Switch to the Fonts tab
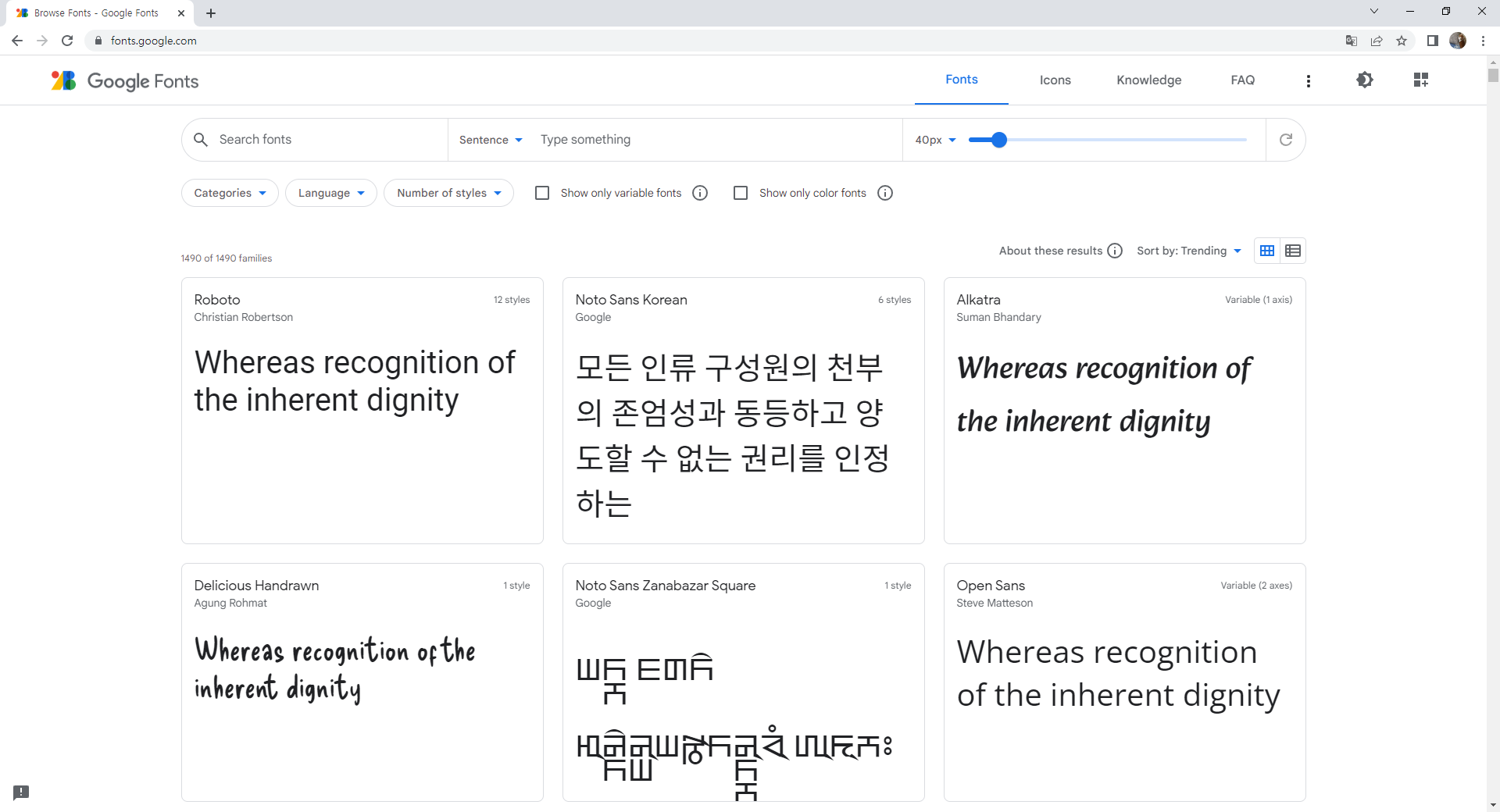This screenshot has width=1500, height=812. (x=962, y=80)
